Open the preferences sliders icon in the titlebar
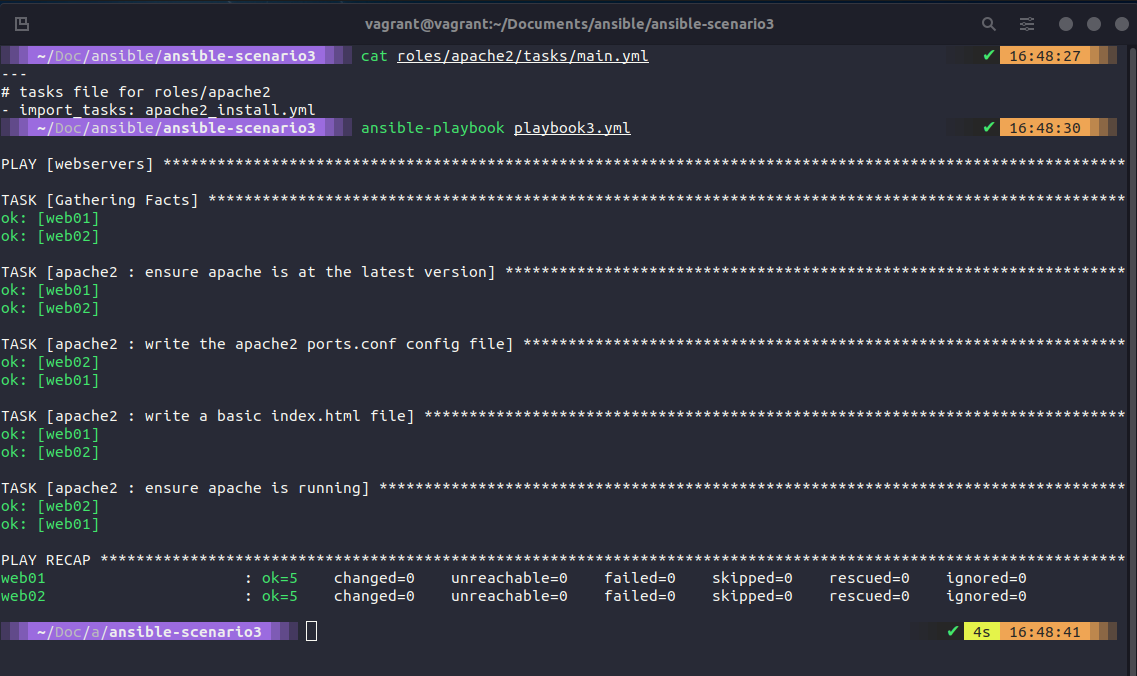The image size is (1137, 676). pyautogui.click(x=1026, y=23)
